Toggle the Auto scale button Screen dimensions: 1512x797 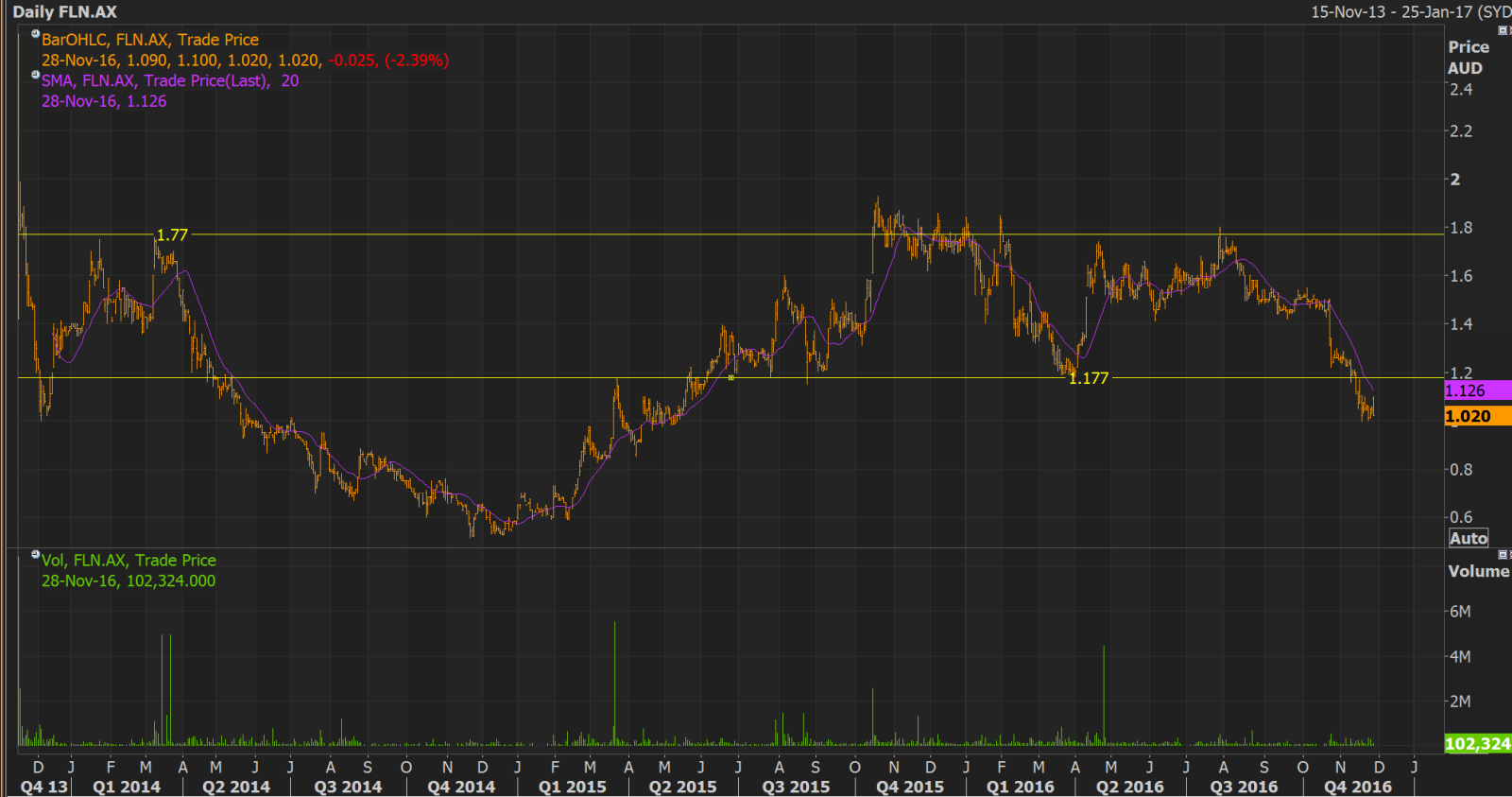click(x=1469, y=538)
